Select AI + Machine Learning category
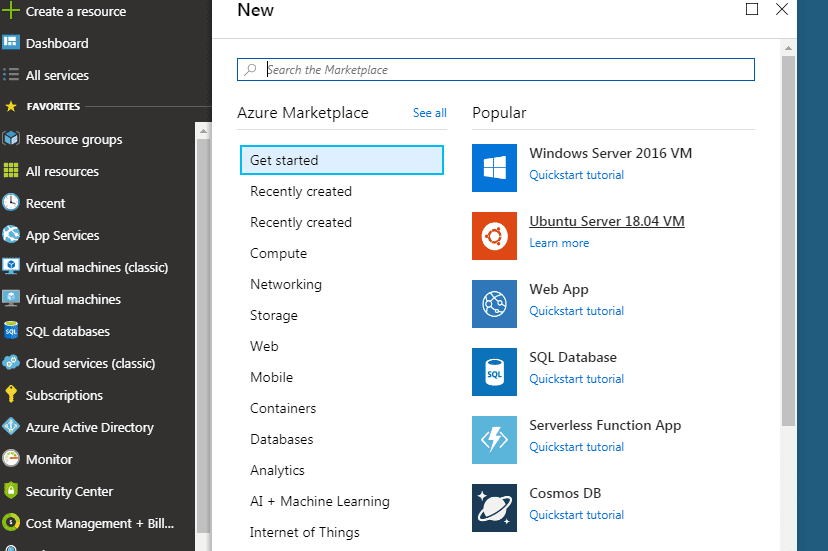 coord(319,501)
